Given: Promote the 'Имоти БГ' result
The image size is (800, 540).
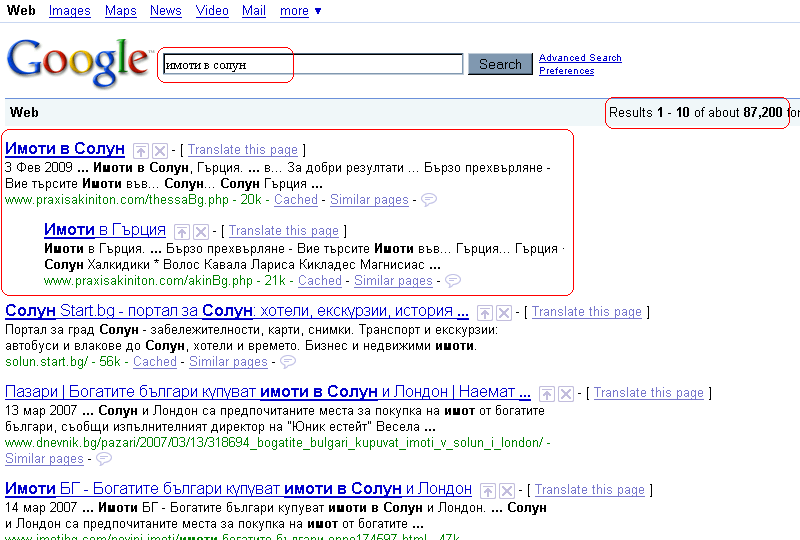Looking at the screenshot, I should pos(488,490).
